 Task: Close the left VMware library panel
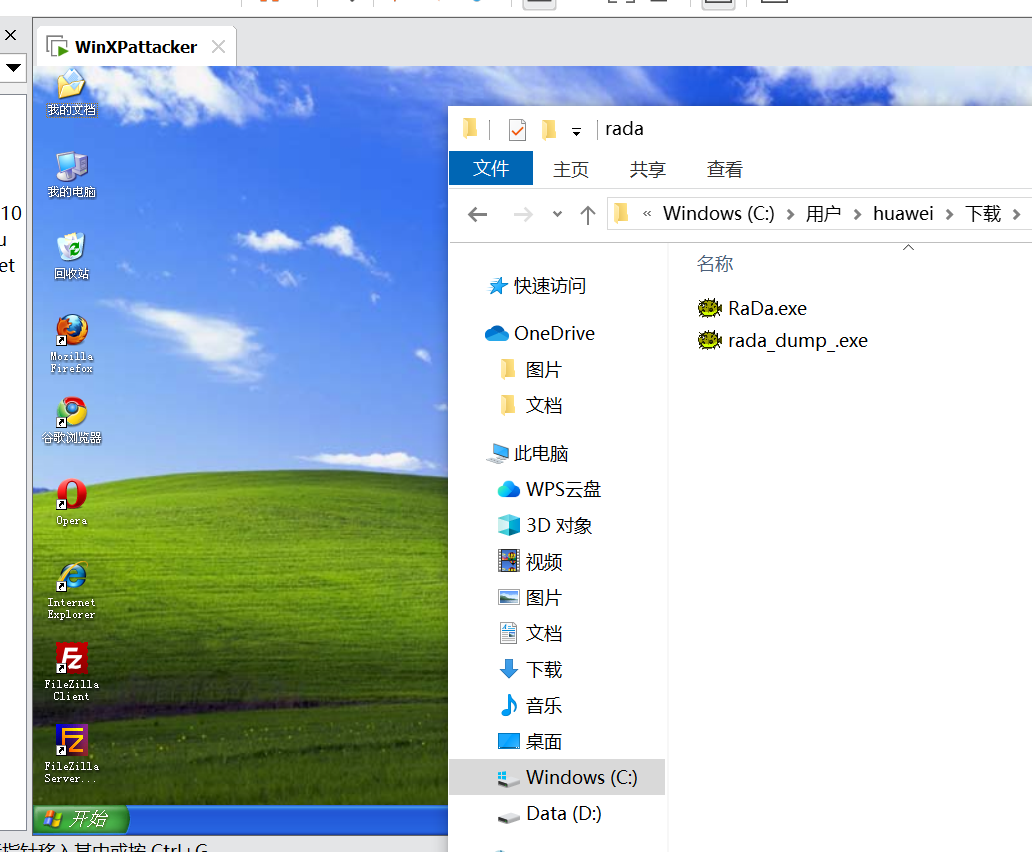click(x=11, y=35)
